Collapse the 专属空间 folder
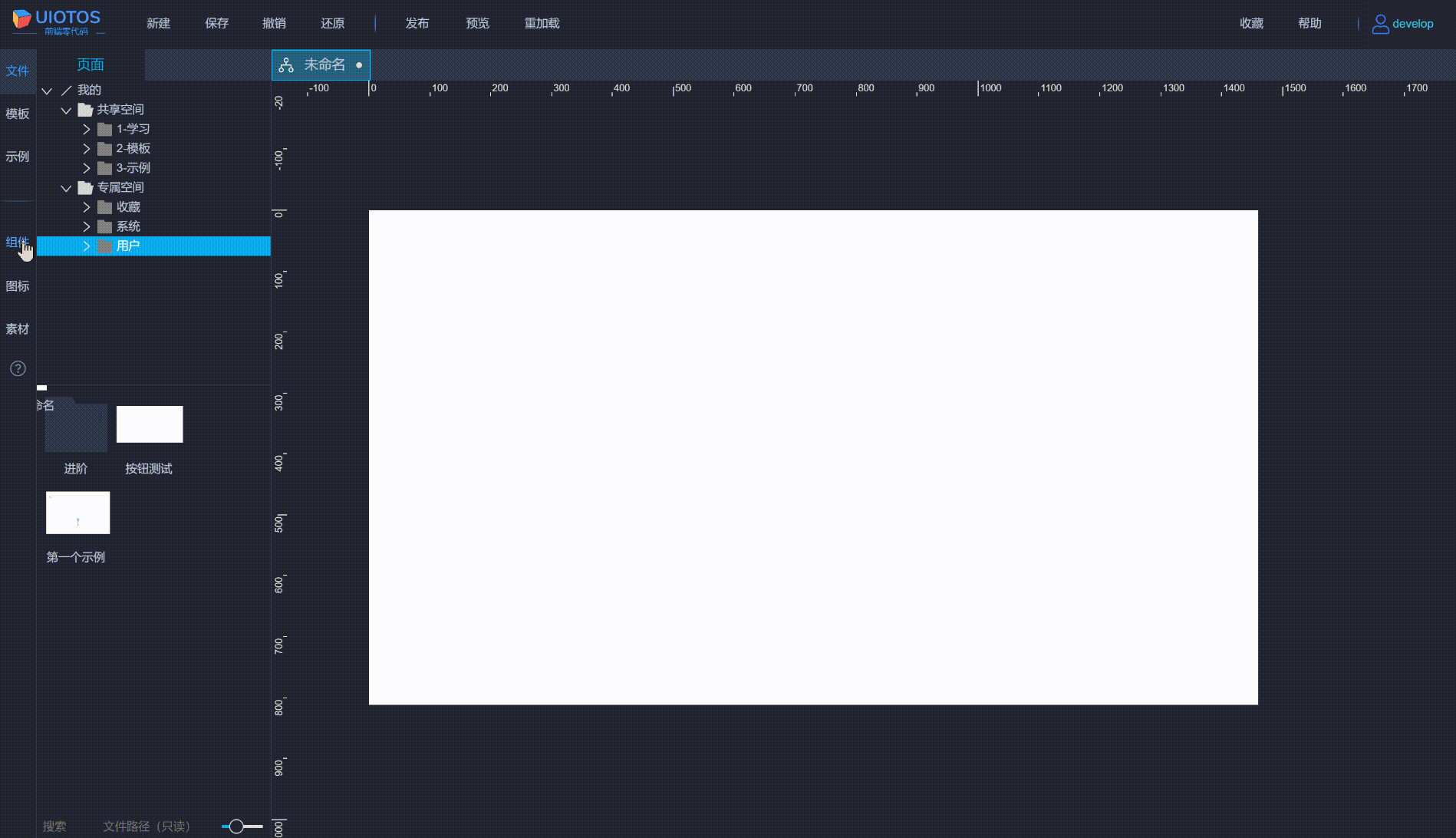The height and width of the screenshot is (838, 1456). pos(66,187)
